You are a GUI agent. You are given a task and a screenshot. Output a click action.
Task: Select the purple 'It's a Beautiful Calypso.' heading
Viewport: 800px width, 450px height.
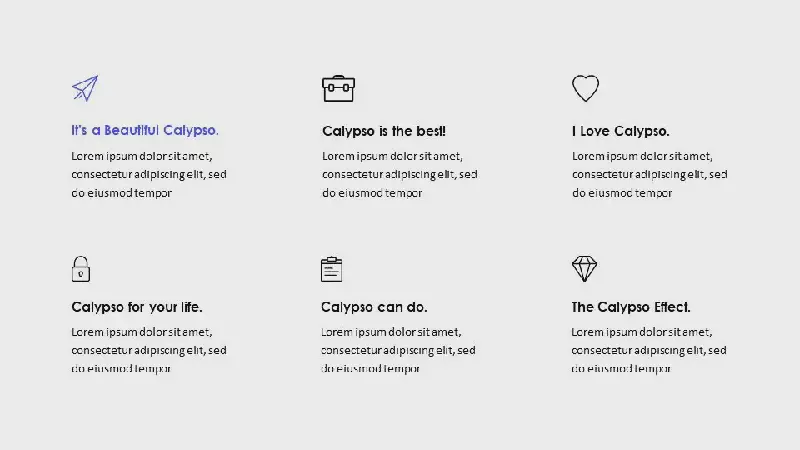click(x=145, y=131)
